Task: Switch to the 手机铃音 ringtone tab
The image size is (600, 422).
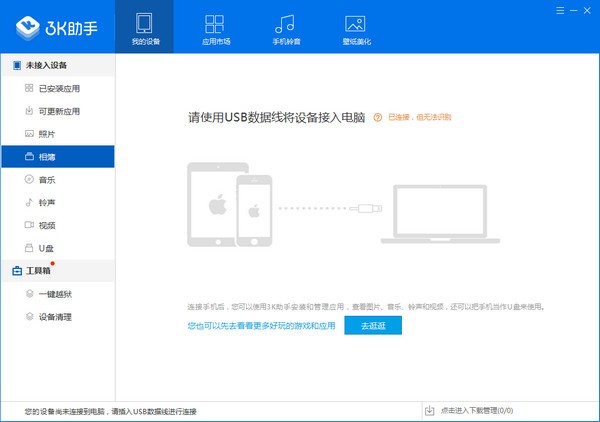Action: pyautogui.click(x=285, y=29)
